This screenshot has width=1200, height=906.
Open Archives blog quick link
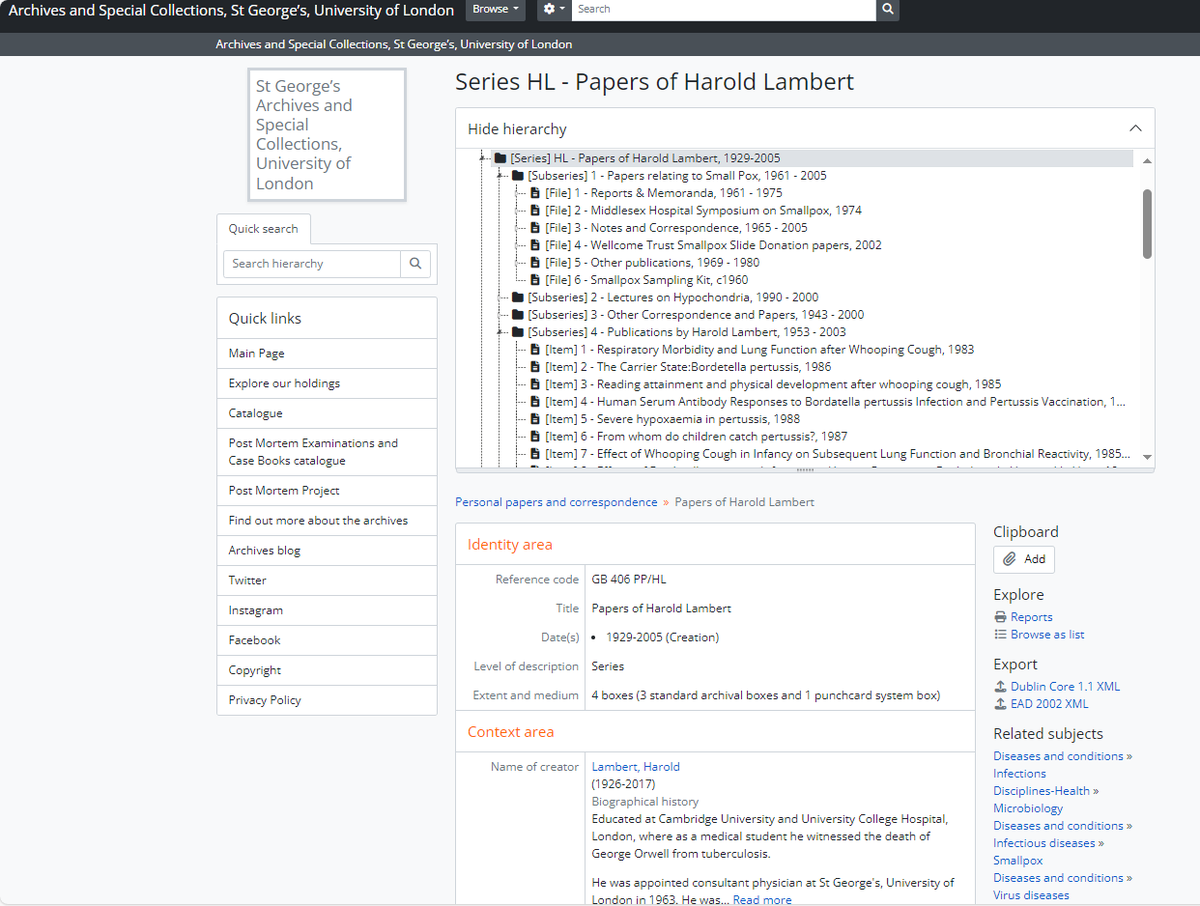tap(327, 550)
